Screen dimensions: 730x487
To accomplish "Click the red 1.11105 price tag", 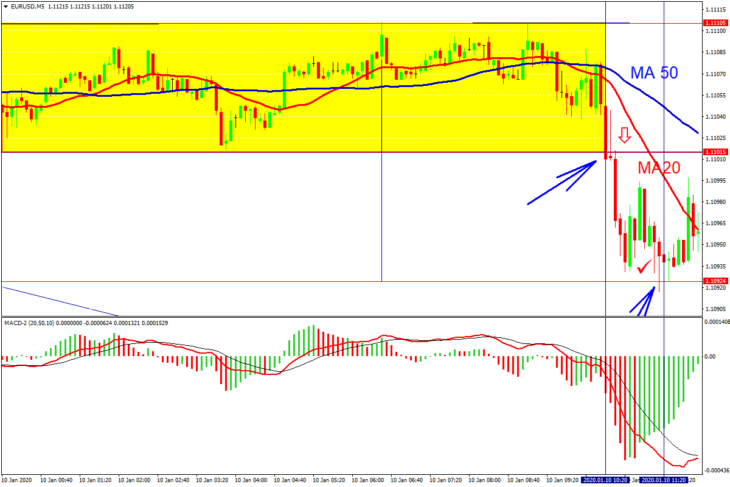I will coord(716,23).
